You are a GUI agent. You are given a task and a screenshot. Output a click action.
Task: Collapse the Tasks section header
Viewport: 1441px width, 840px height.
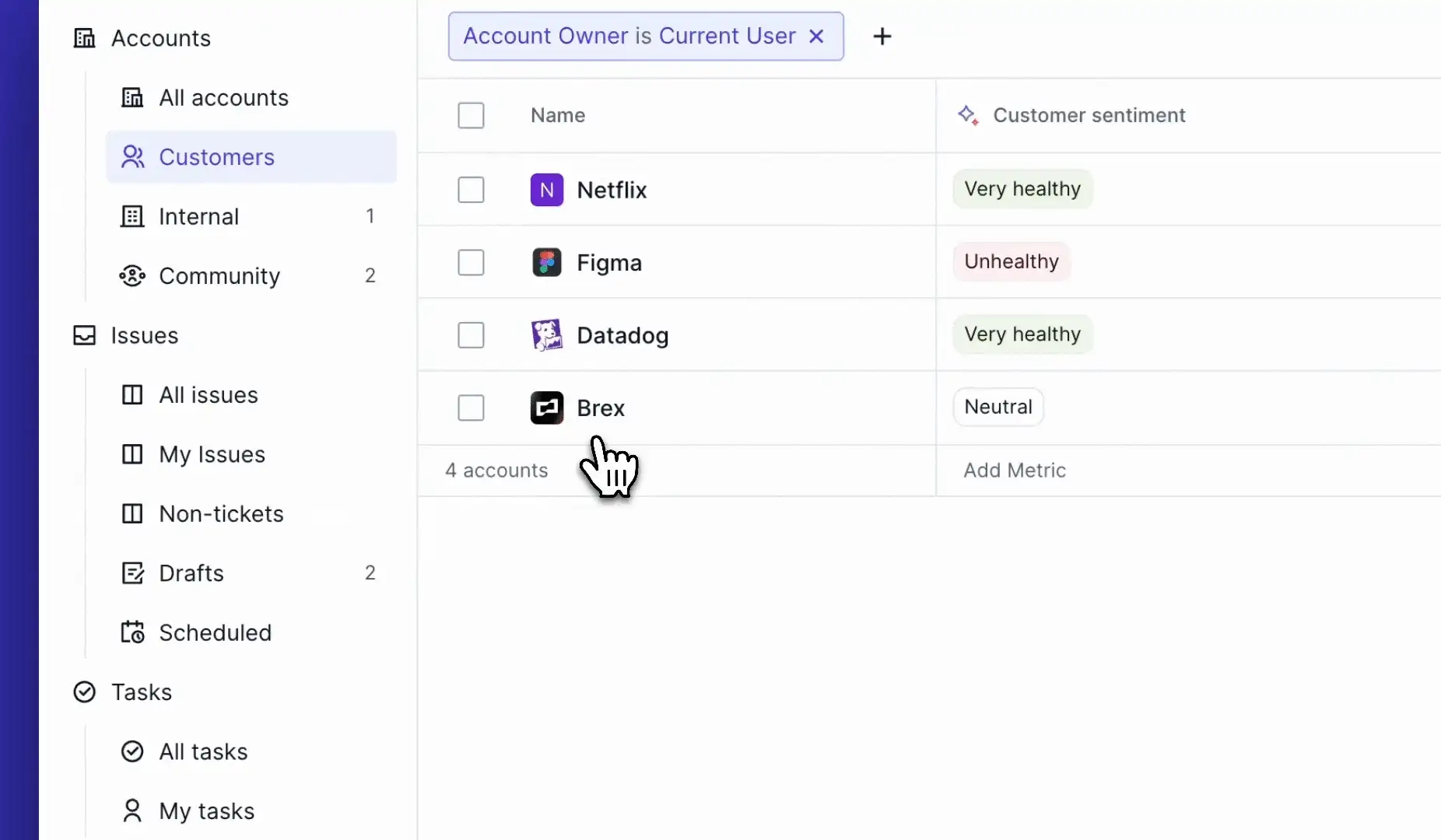click(122, 692)
